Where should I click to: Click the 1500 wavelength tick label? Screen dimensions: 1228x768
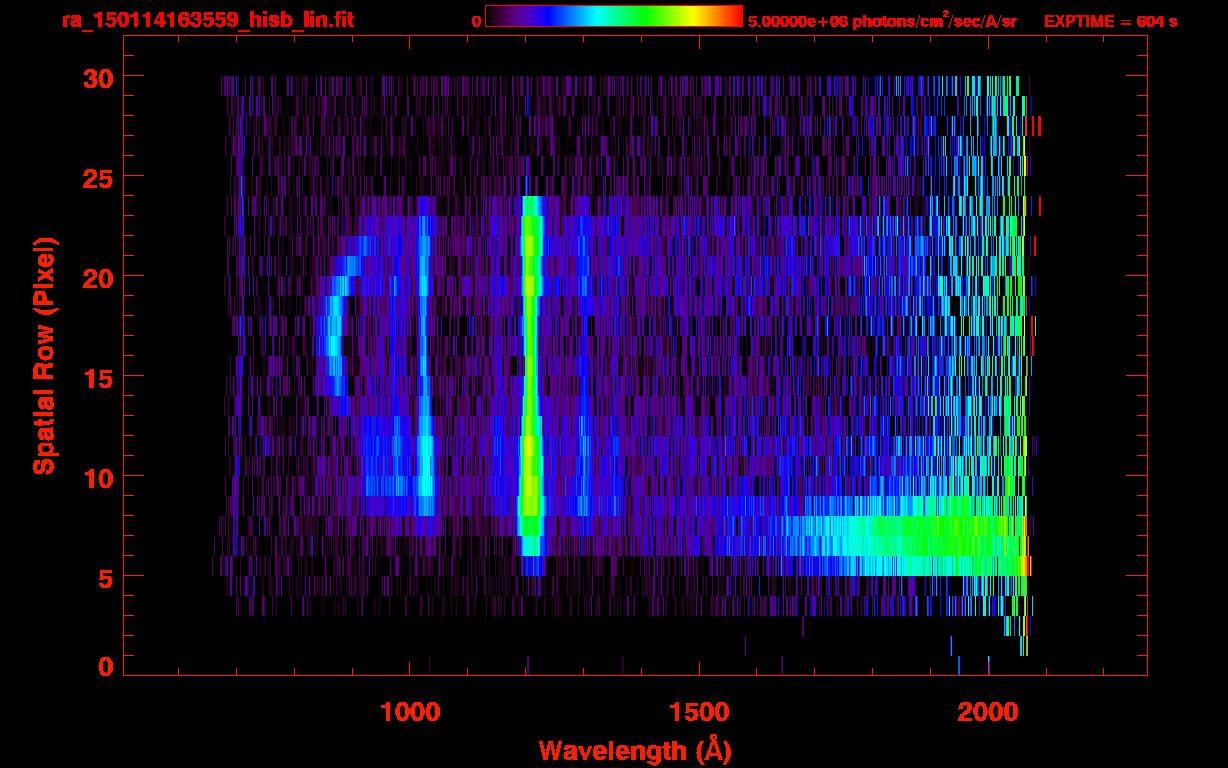699,711
